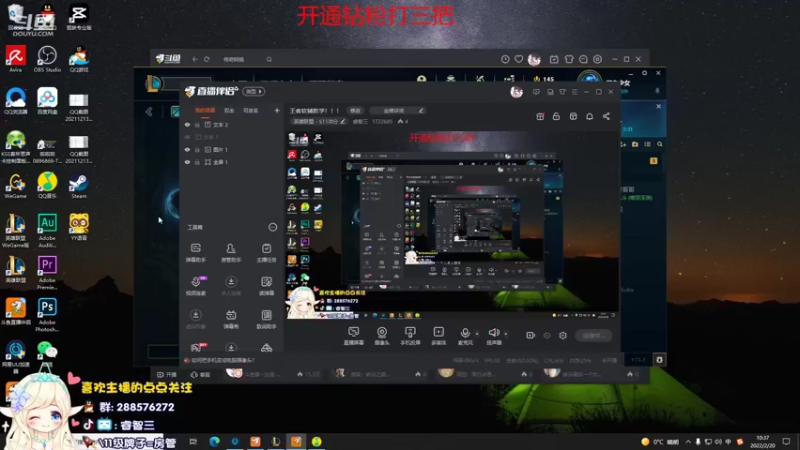Toggle lock on 全屏 1 layer

tap(197, 162)
